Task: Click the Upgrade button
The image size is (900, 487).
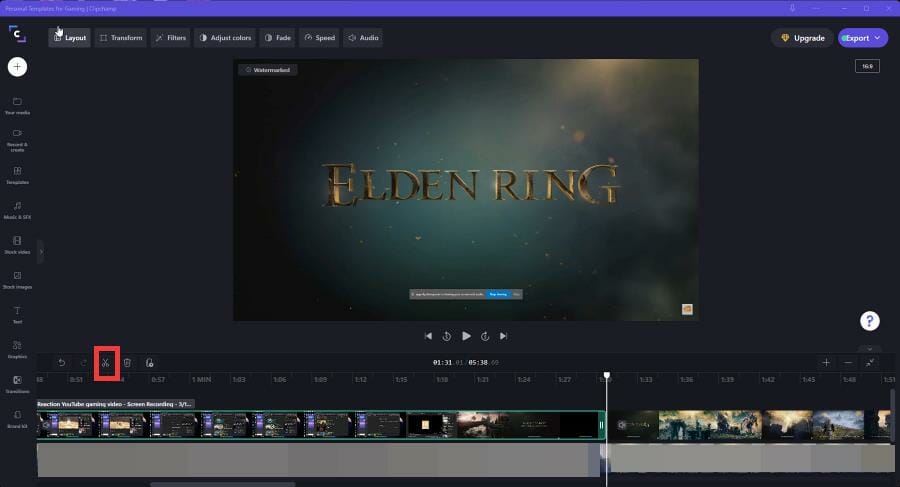Action: pos(802,38)
